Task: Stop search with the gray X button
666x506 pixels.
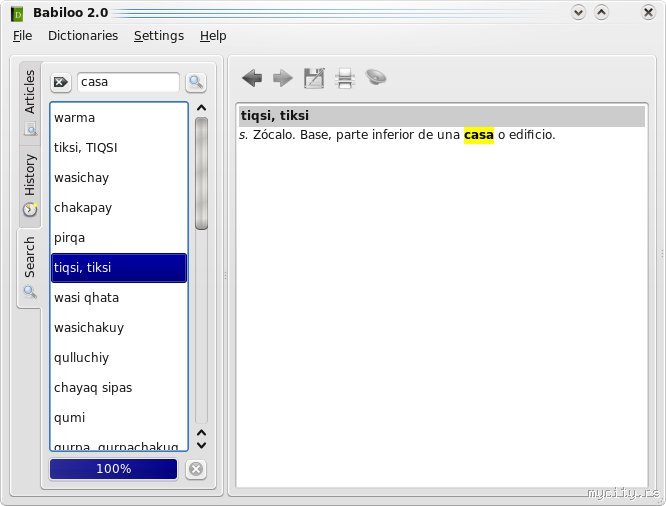Action: pyautogui.click(x=196, y=469)
